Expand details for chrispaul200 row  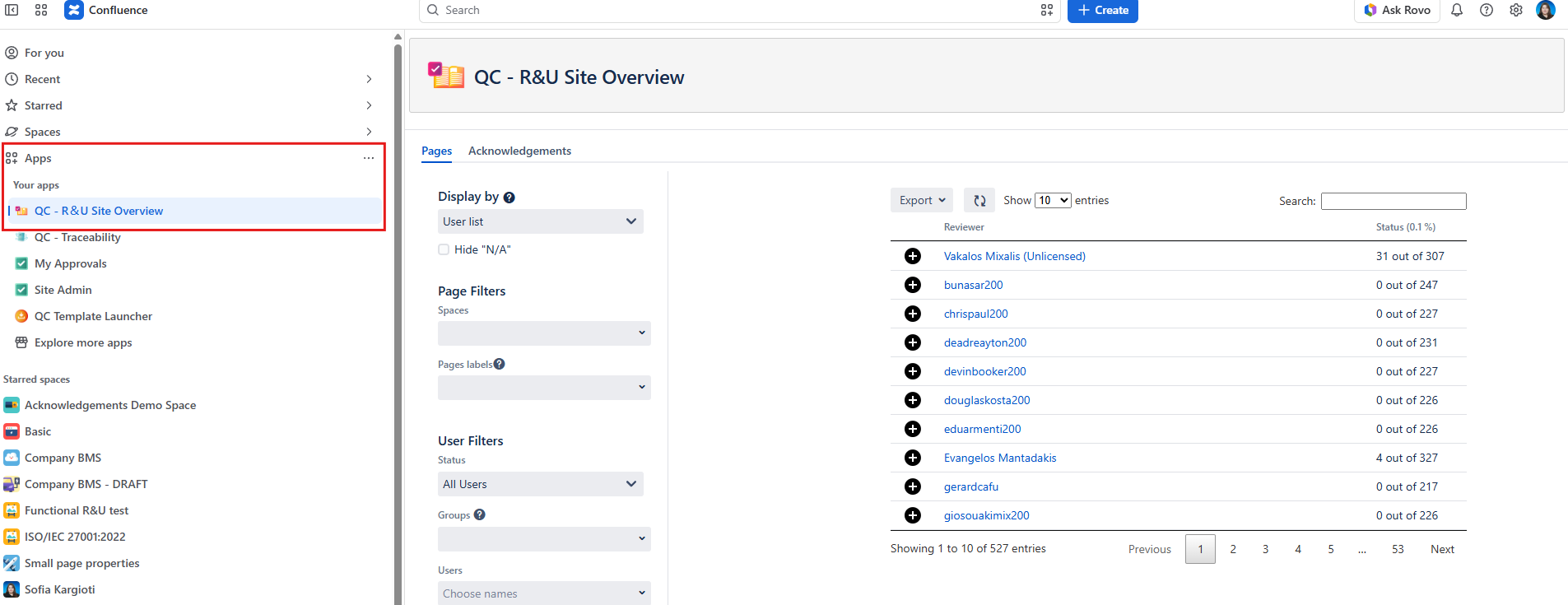913,314
